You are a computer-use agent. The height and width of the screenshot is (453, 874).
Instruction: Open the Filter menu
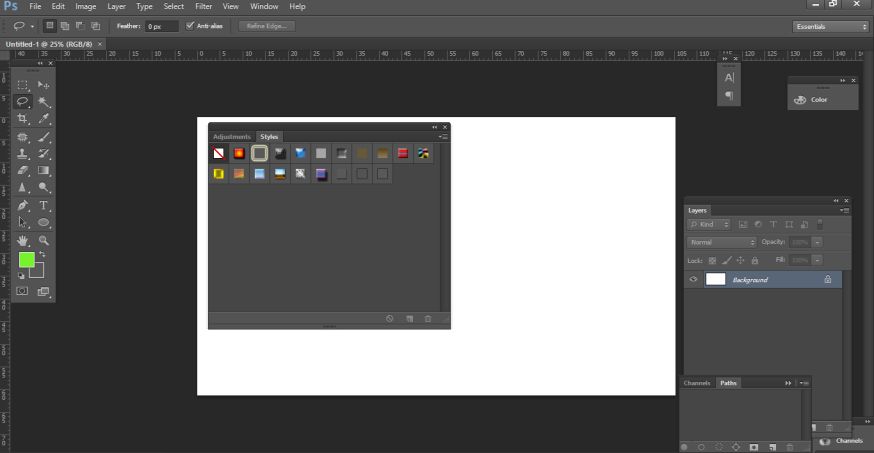pos(203,7)
